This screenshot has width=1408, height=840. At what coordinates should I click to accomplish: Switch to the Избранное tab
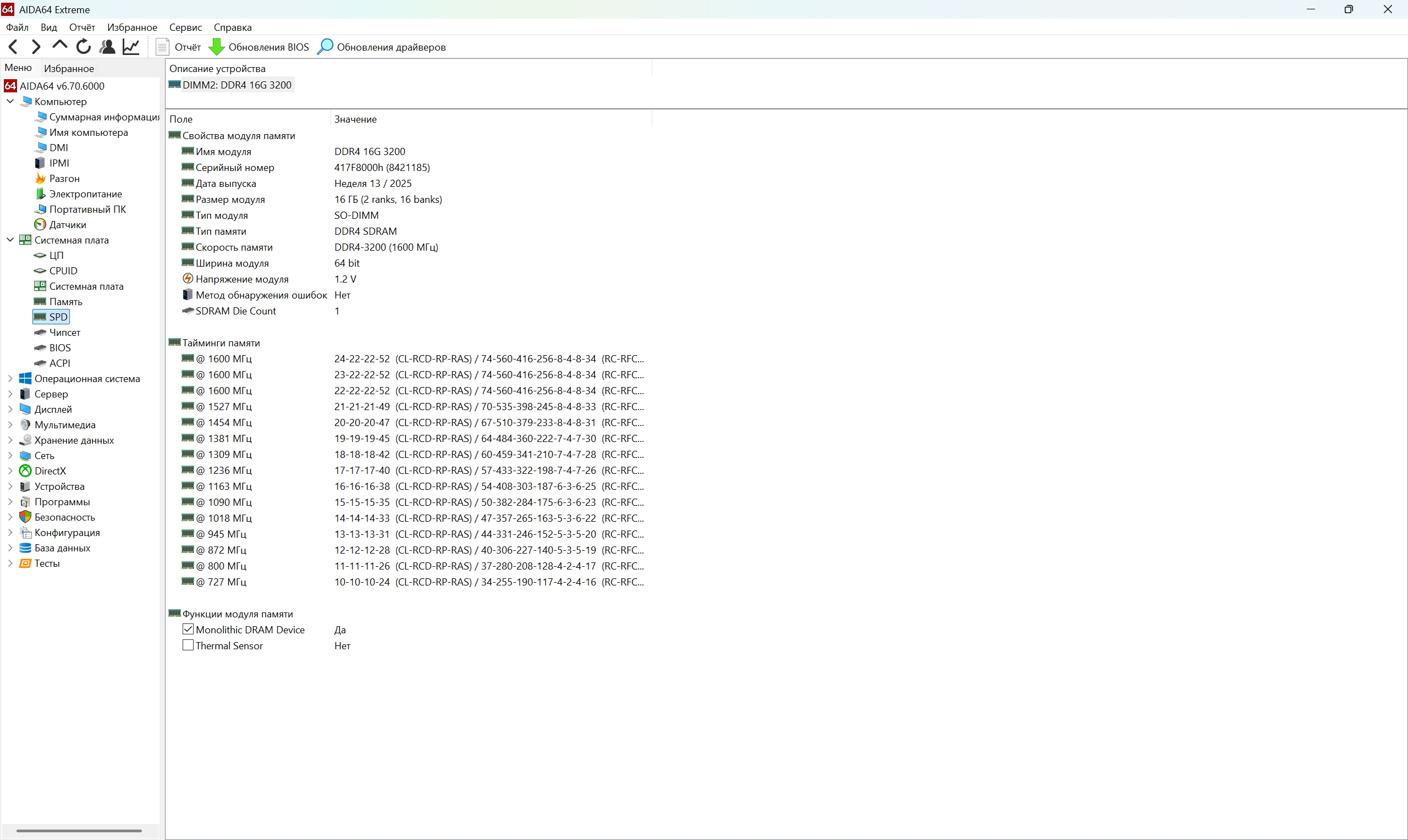tap(69, 68)
